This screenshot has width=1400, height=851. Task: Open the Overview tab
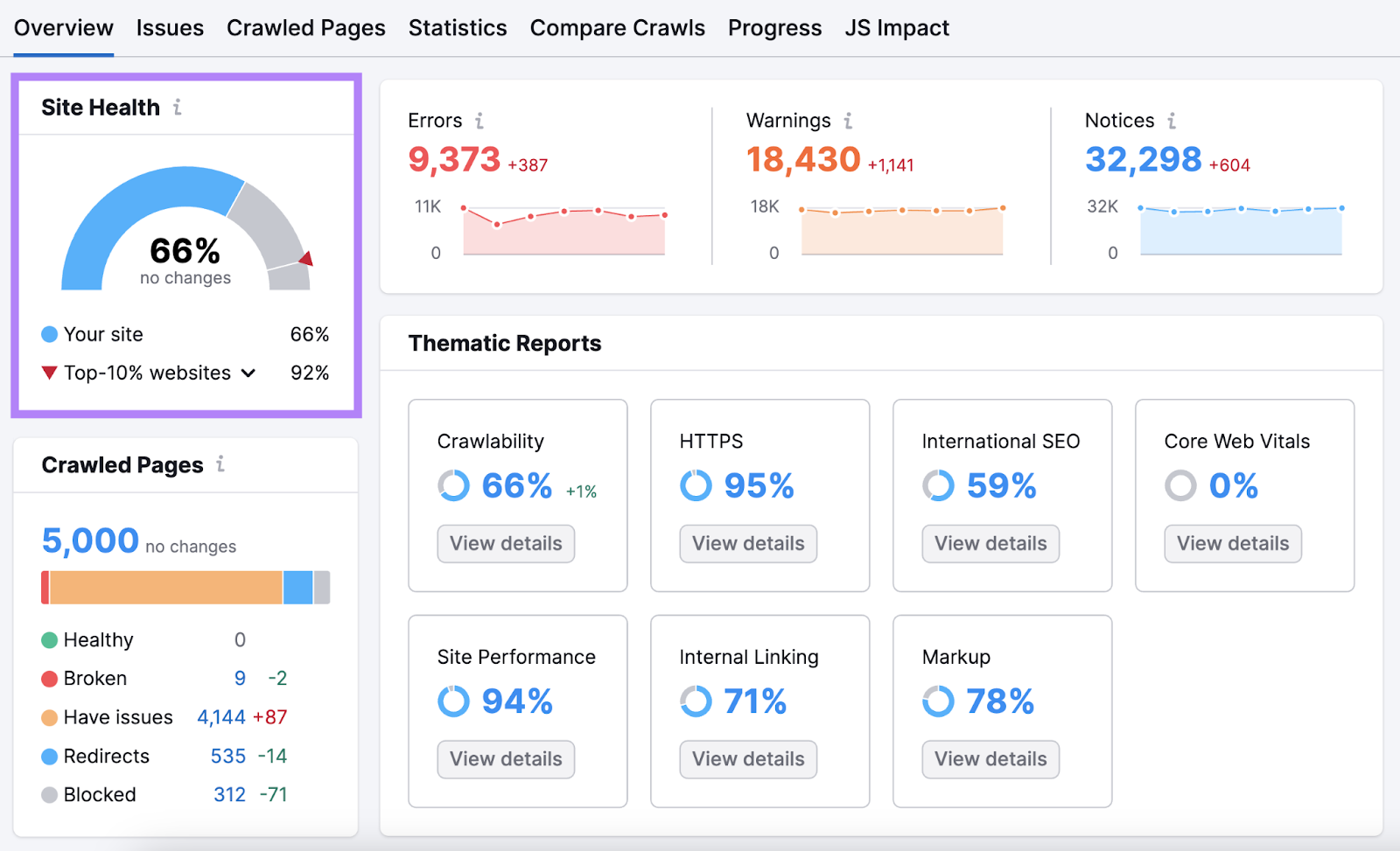pyautogui.click(x=63, y=28)
